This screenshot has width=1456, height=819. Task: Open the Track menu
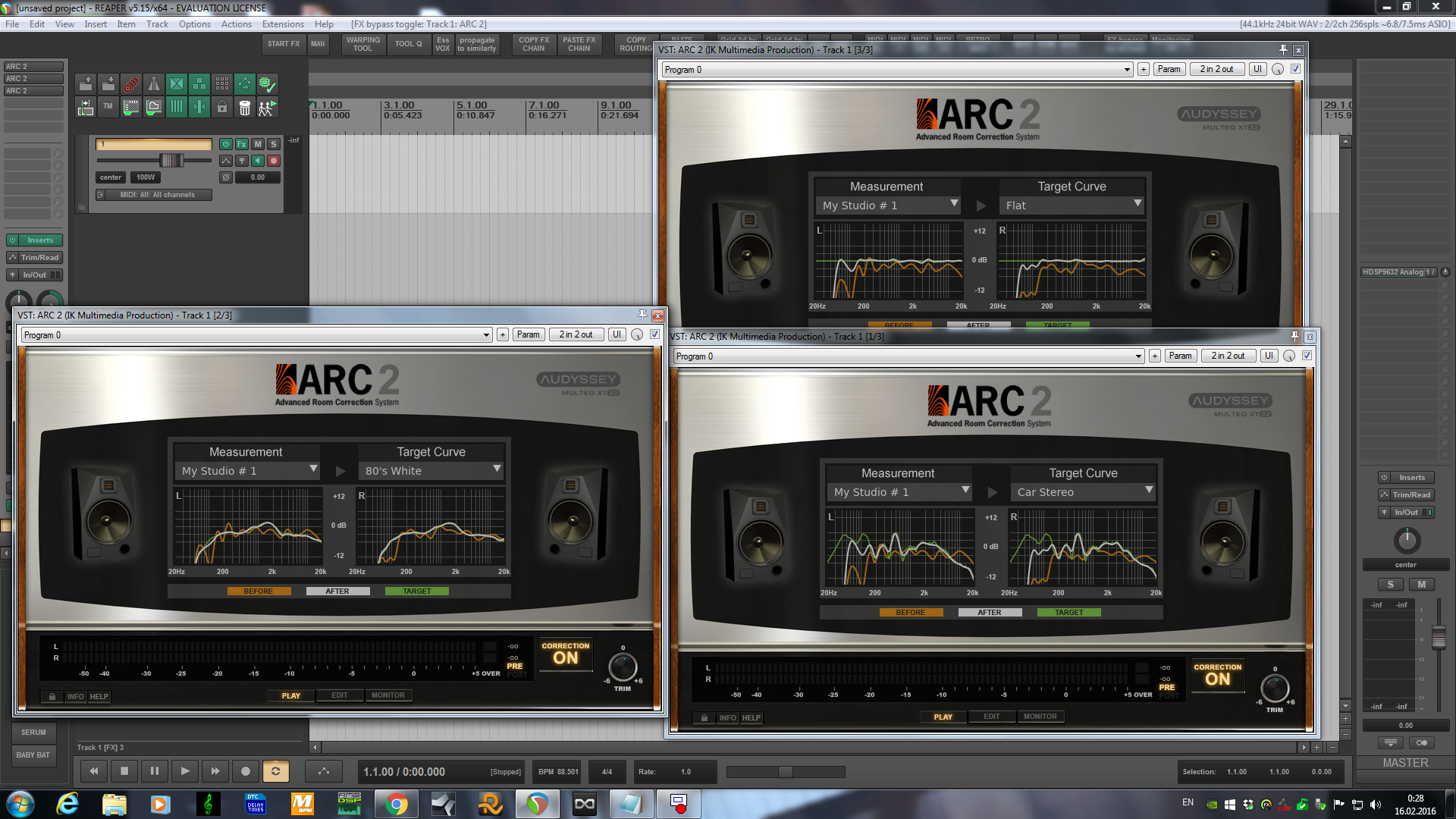click(157, 24)
